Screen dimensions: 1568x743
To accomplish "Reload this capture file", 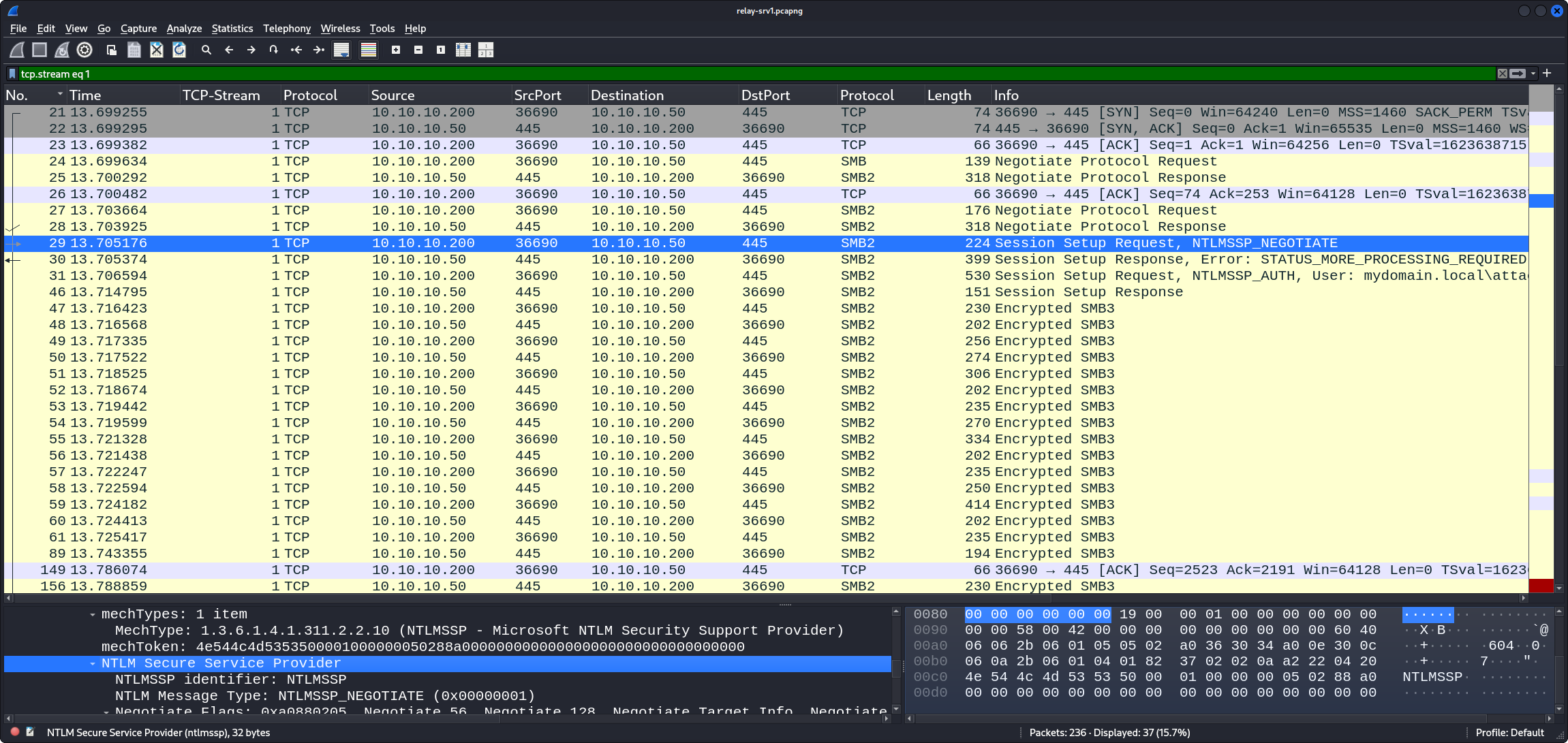I will (x=179, y=50).
